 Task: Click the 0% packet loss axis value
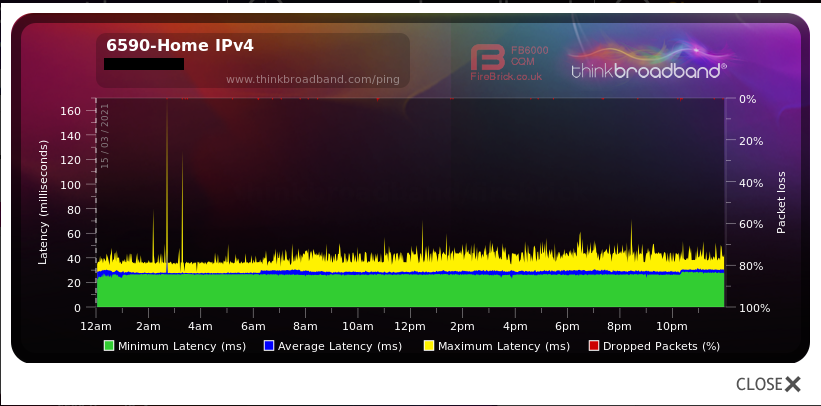tap(748, 98)
